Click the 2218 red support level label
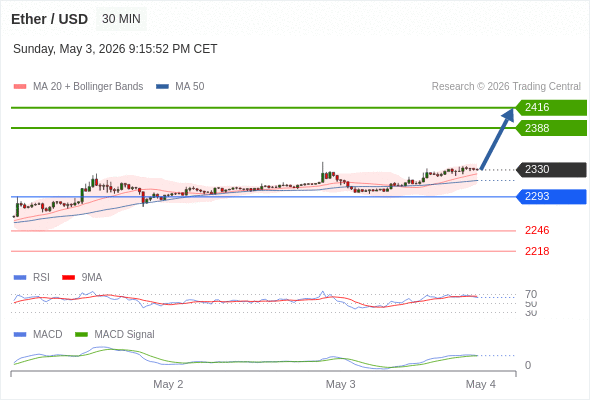590x400 pixels. (537, 251)
